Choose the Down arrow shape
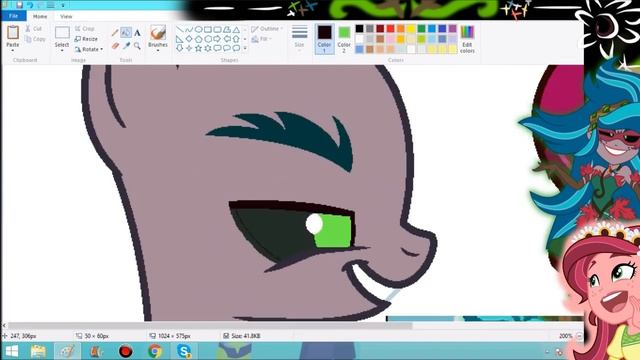The width and height of the screenshot is (640, 360). coord(180,48)
